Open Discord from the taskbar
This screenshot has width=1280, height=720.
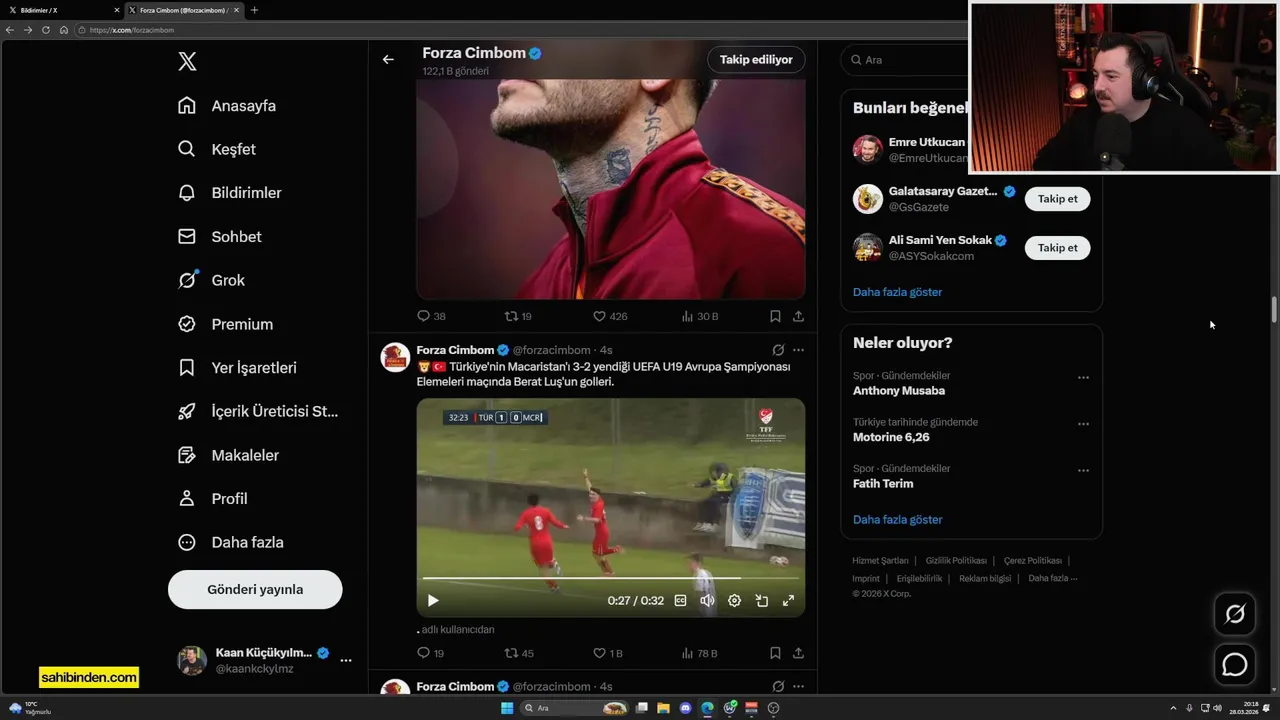(x=685, y=708)
